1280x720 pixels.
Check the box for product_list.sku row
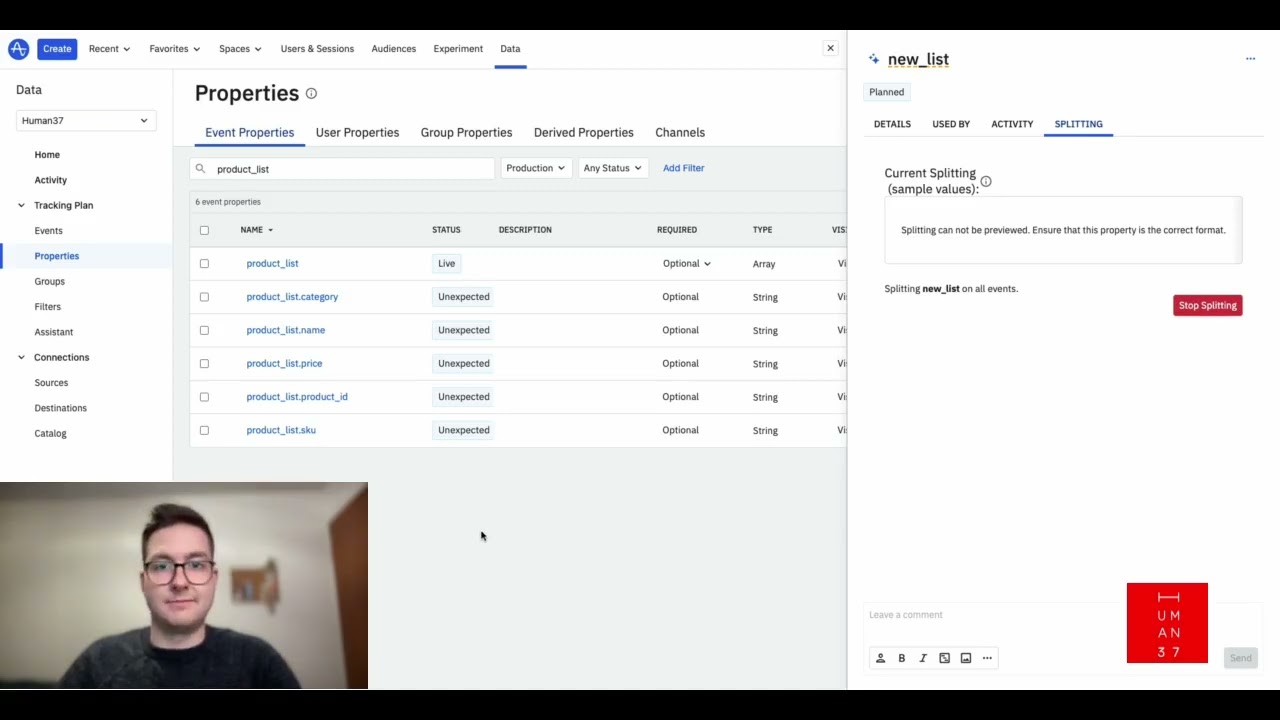click(204, 430)
